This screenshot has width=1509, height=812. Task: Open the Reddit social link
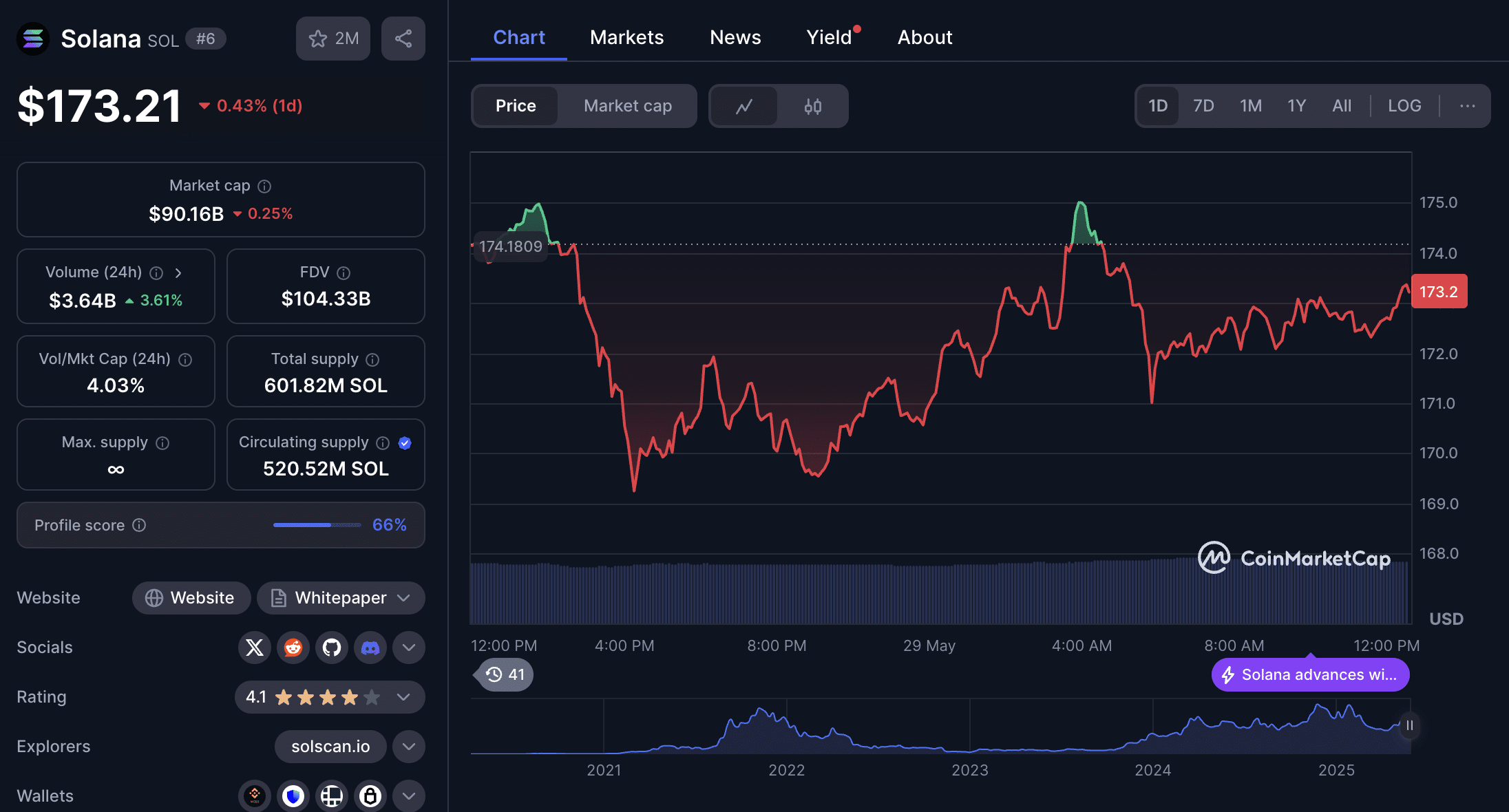pyautogui.click(x=293, y=648)
